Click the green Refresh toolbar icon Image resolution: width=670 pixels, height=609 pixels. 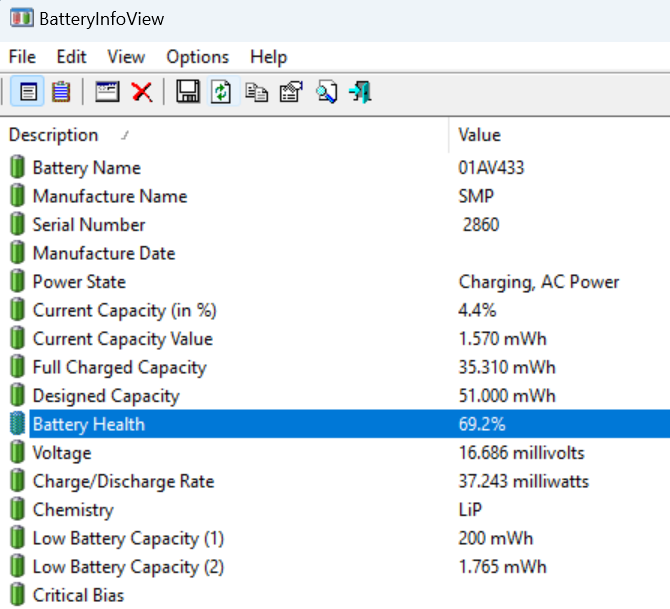[221, 91]
